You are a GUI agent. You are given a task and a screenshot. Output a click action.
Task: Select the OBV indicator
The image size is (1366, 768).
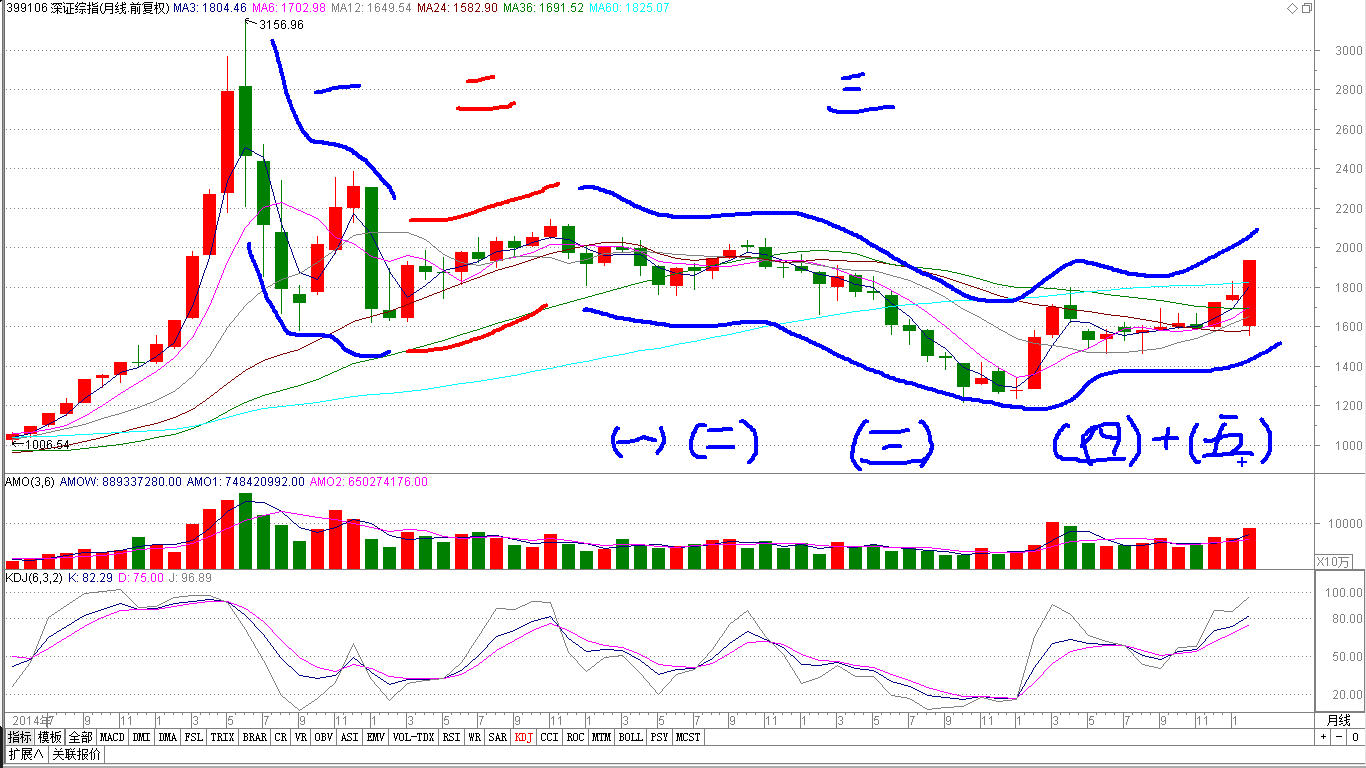click(323, 737)
